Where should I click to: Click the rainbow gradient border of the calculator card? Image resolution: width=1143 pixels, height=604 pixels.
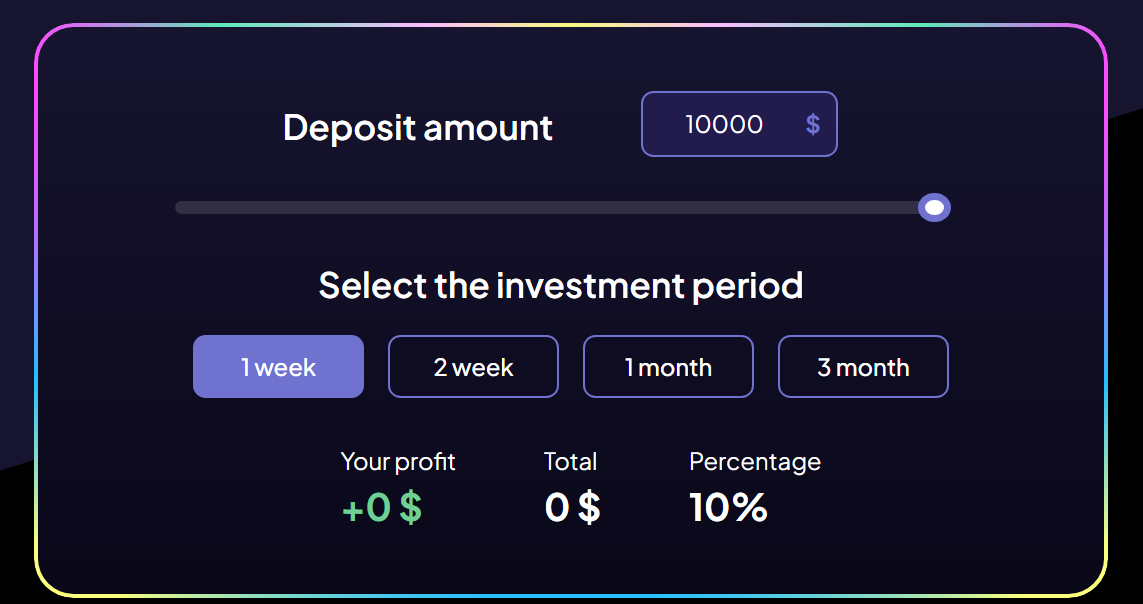click(36, 300)
